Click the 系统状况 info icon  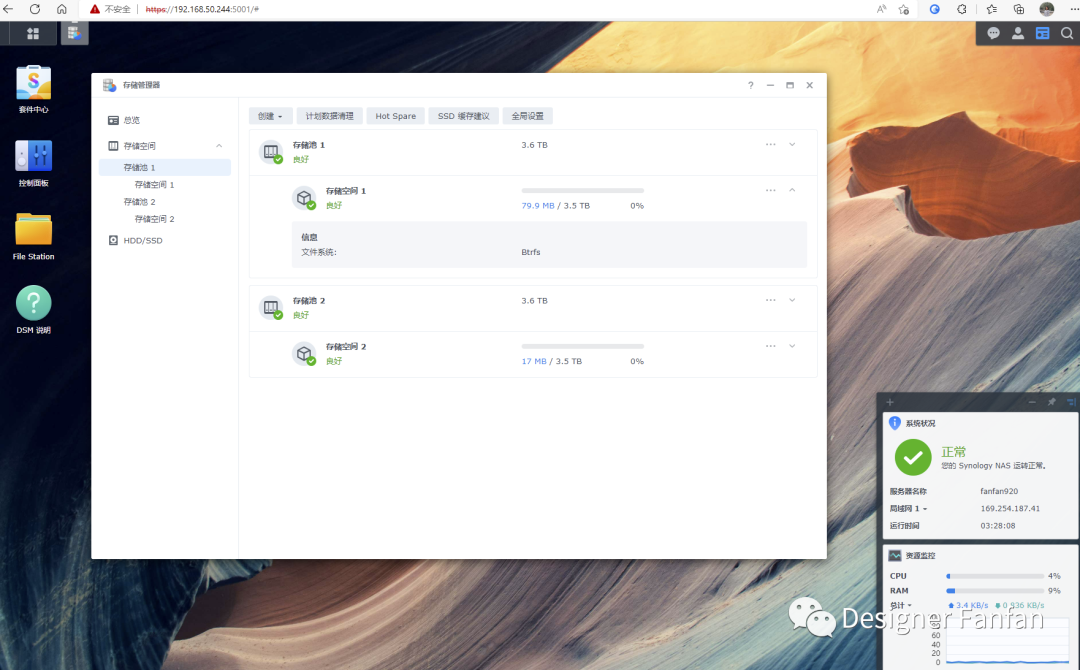click(895, 423)
